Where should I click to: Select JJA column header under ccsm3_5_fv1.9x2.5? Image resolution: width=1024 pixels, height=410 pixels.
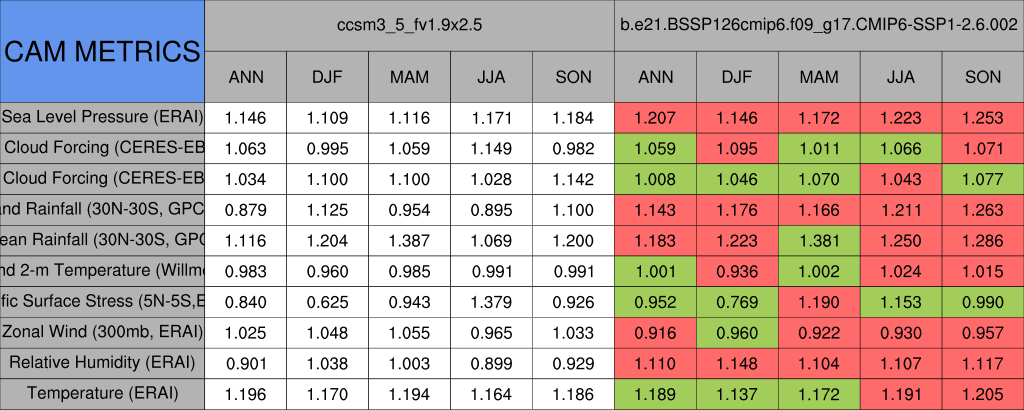[491, 77]
